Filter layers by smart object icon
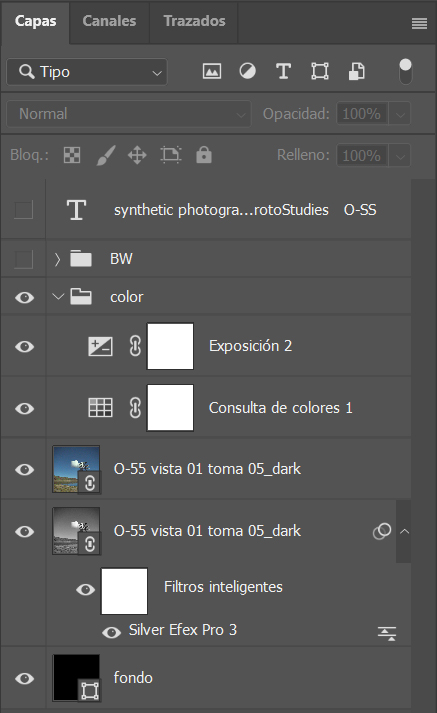Image resolution: width=437 pixels, height=713 pixels. click(x=356, y=71)
